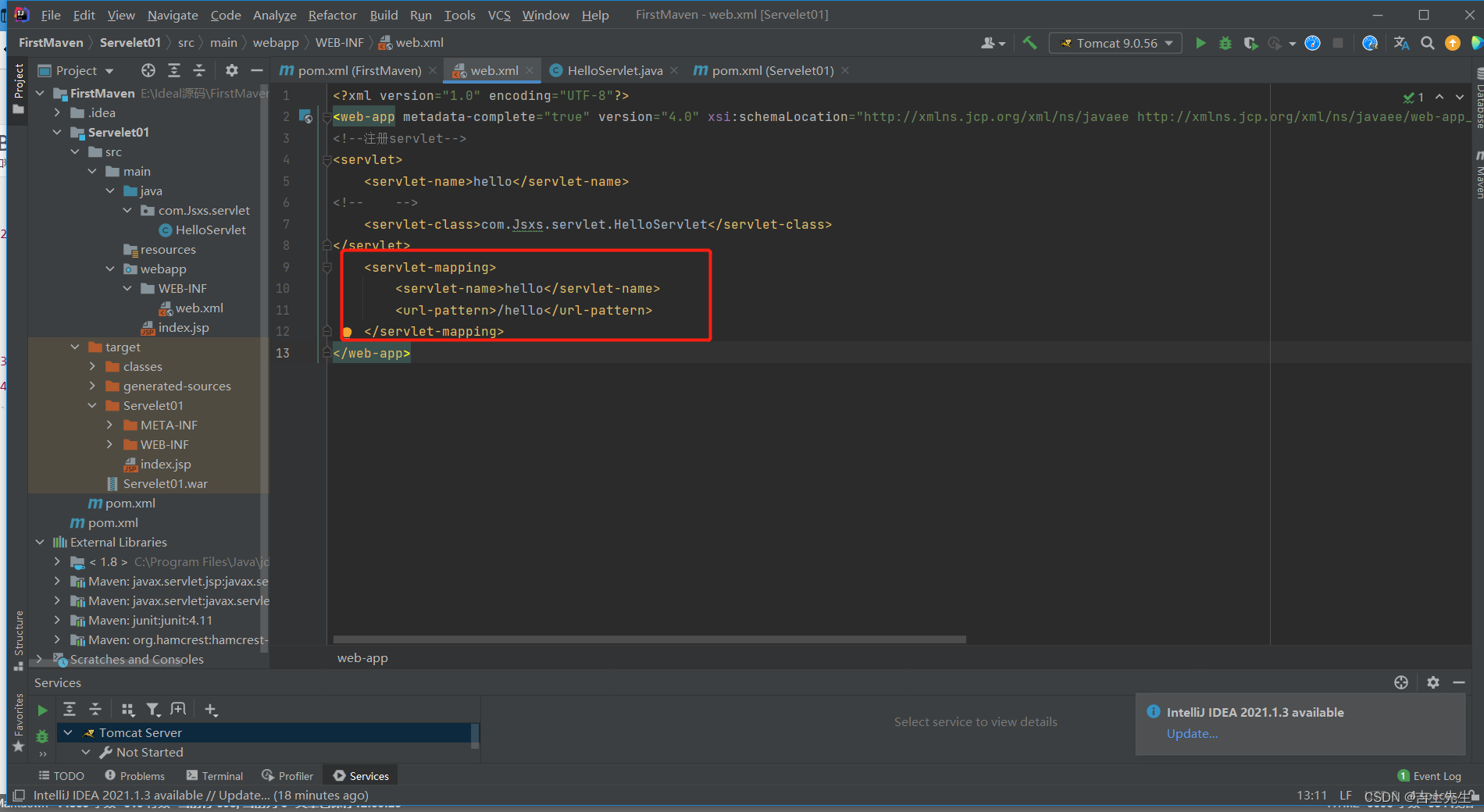Screen dimensions: 1484x812
Task: Select Servelet01.war in project tree
Action: pyautogui.click(x=157, y=484)
